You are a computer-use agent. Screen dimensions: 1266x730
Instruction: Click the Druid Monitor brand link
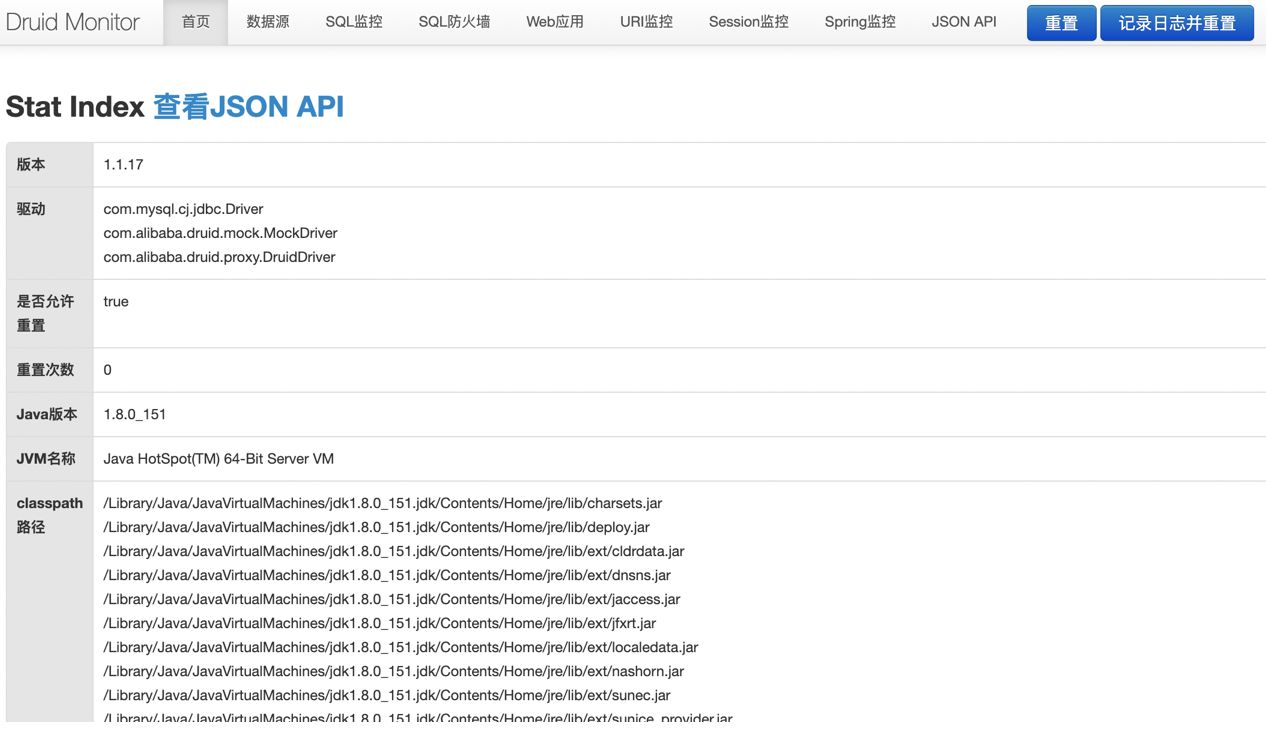tap(72, 21)
